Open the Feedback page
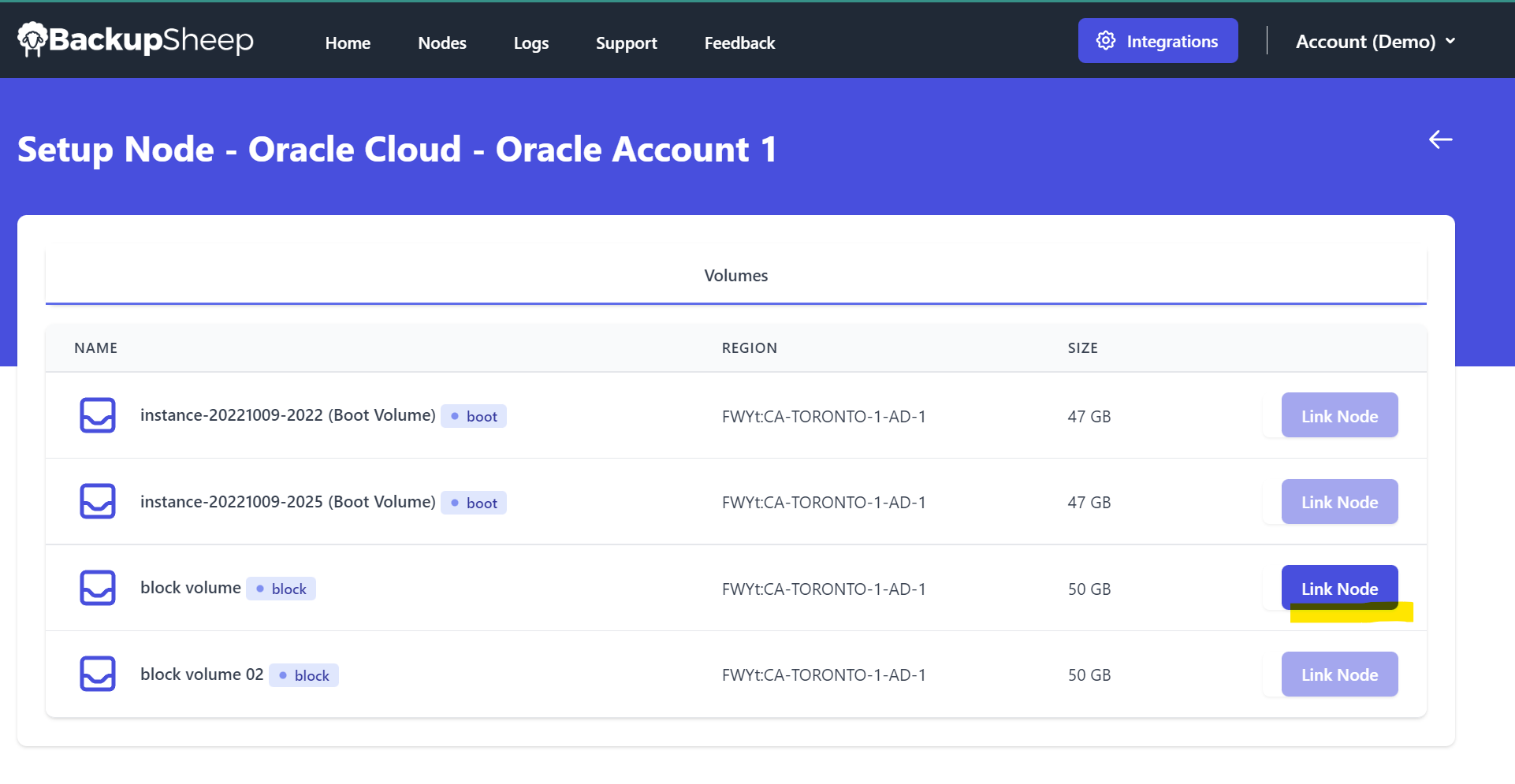Image resolution: width=1515 pixels, height=784 pixels. pos(739,43)
